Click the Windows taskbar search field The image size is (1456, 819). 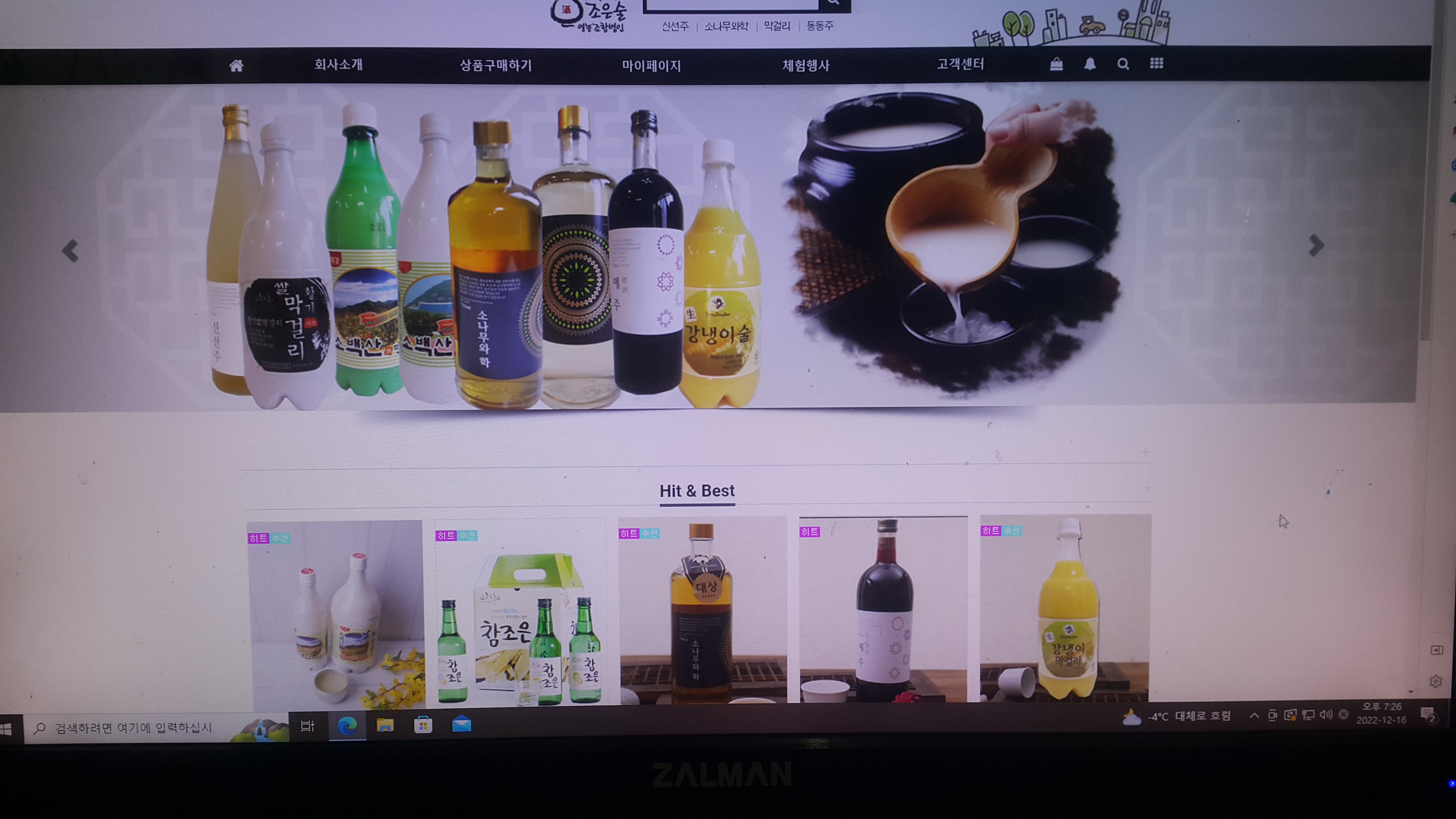pyautogui.click(x=133, y=728)
